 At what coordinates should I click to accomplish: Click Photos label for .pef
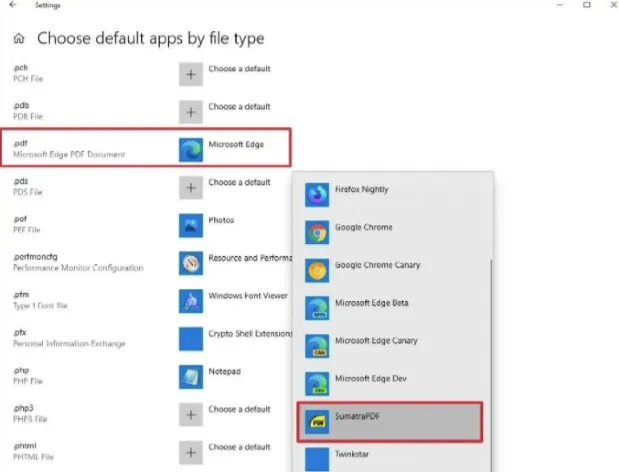point(221,220)
